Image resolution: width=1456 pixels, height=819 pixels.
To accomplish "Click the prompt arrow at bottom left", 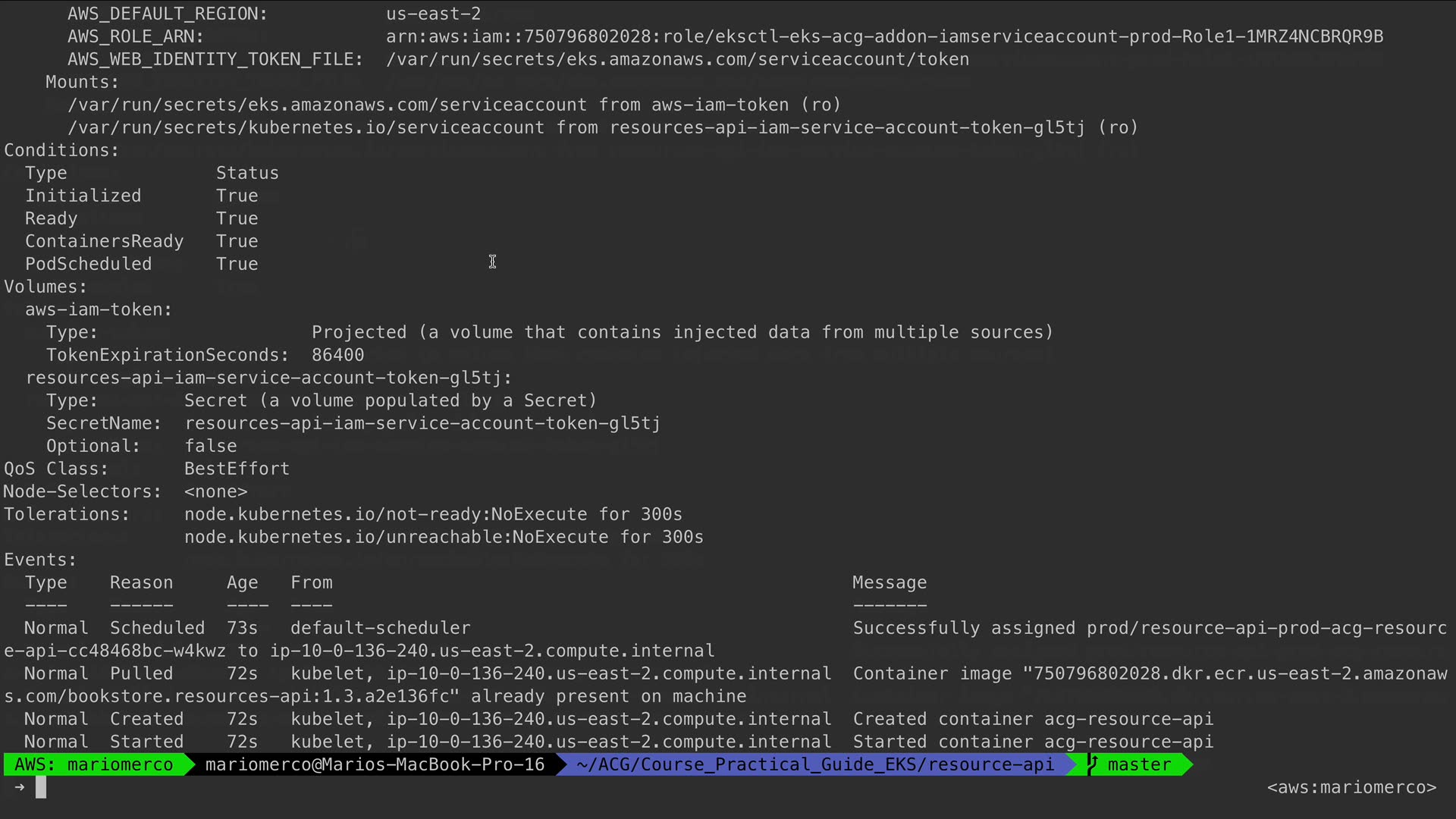I will pos(20,787).
